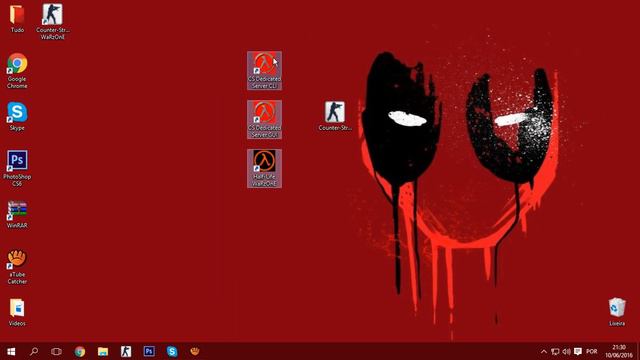The height and width of the screenshot is (360, 640).
Task: Open File Explorer from the taskbar
Action: click(103, 351)
